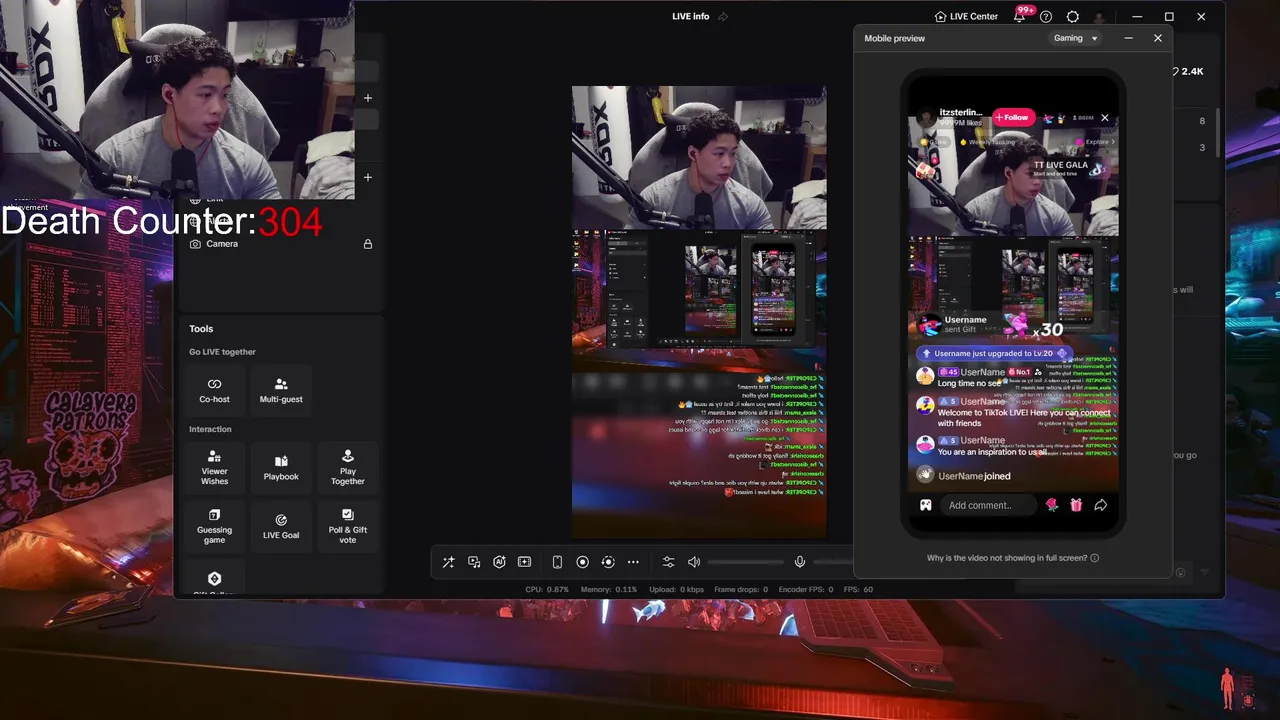This screenshot has width=1280, height=720.
Task: Open settings gear in title bar
Action: tap(1073, 17)
